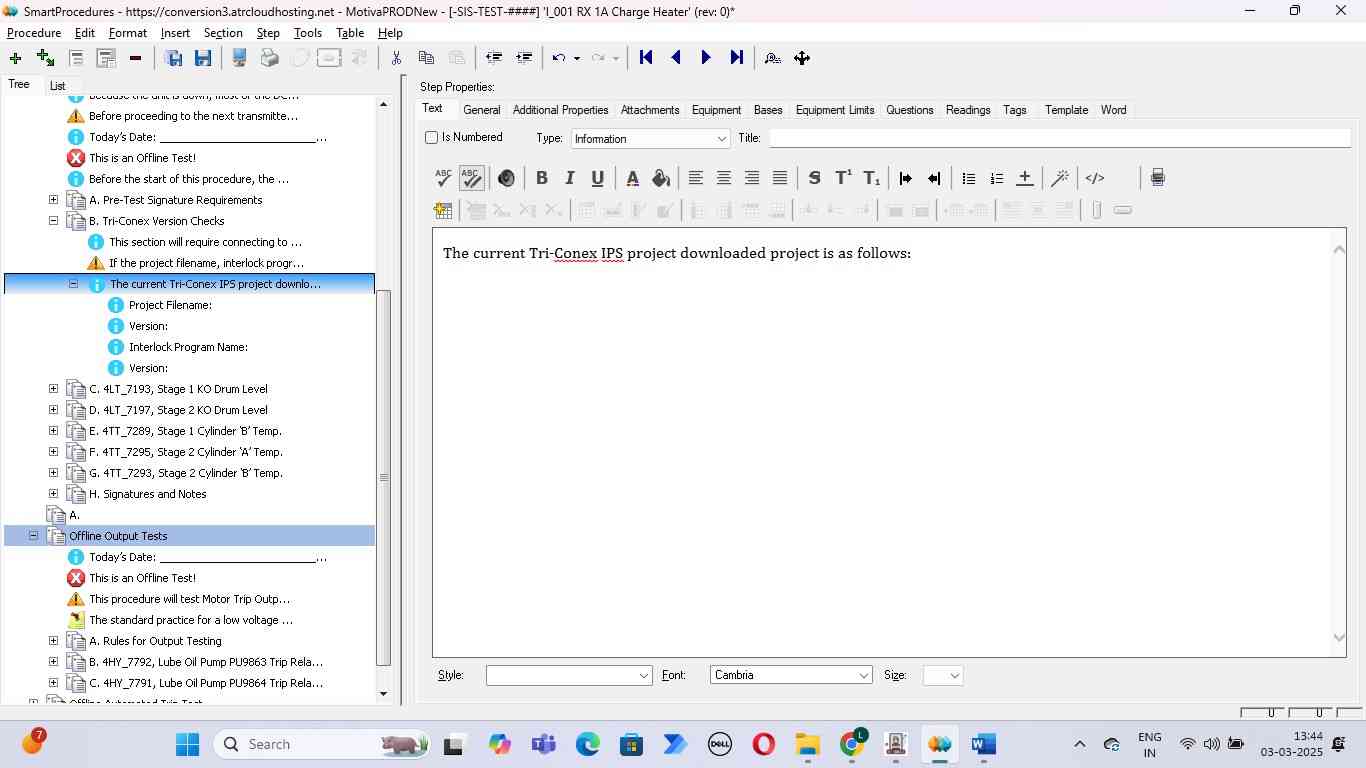Image resolution: width=1366 pixels, height=768 pixels.
Task: Switch to the General tab
Action: click(x=481, y=110)
